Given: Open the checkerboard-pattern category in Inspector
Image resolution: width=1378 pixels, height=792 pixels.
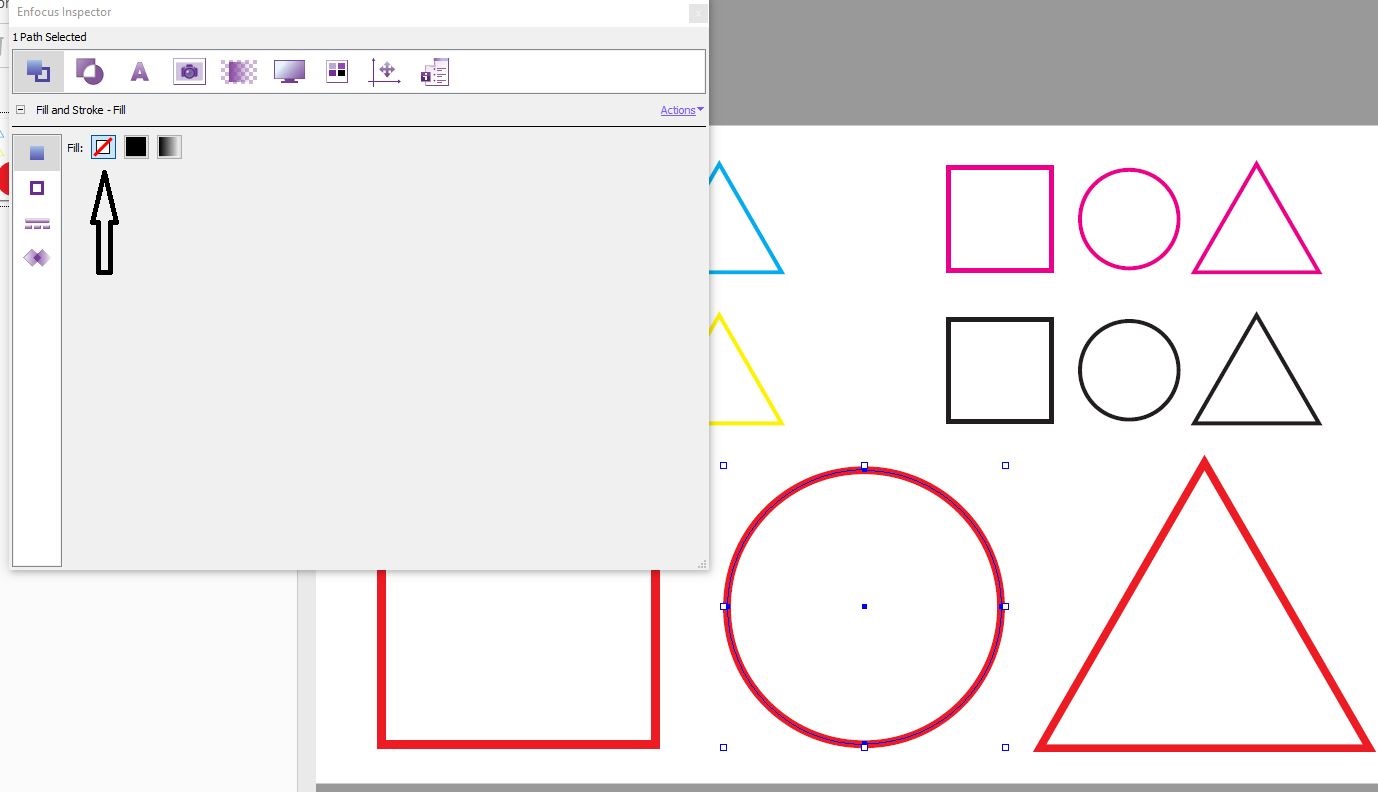Looking at the screenshot, I should 239,72.
